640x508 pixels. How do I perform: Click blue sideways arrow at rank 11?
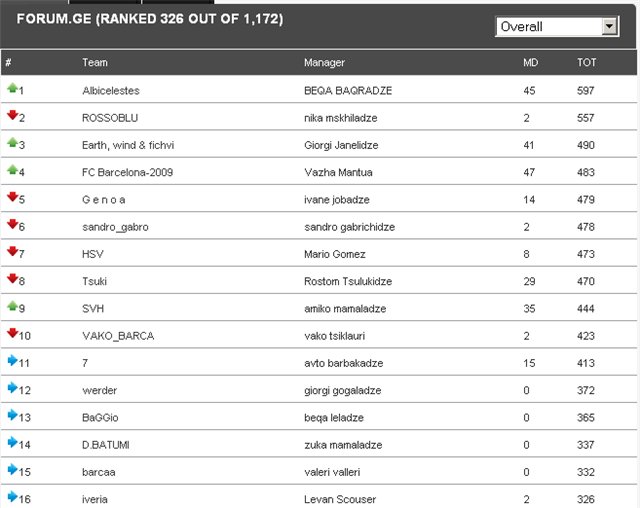click(x=12, y=360)
